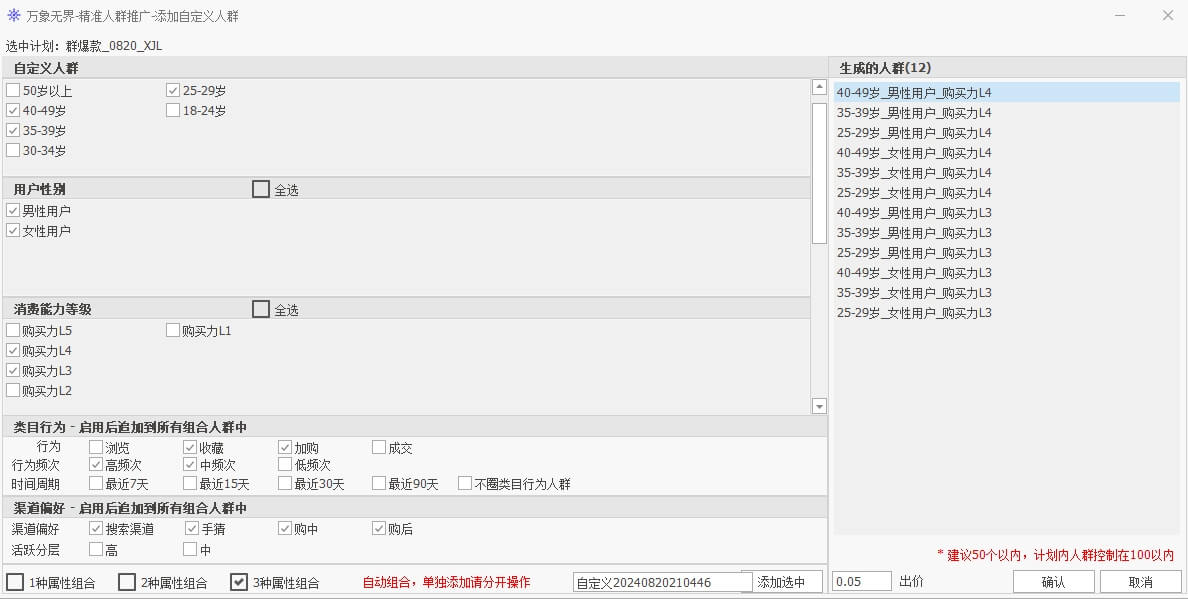Toggle 全选 for 消费能力等级 section

[x=261, y=310]
